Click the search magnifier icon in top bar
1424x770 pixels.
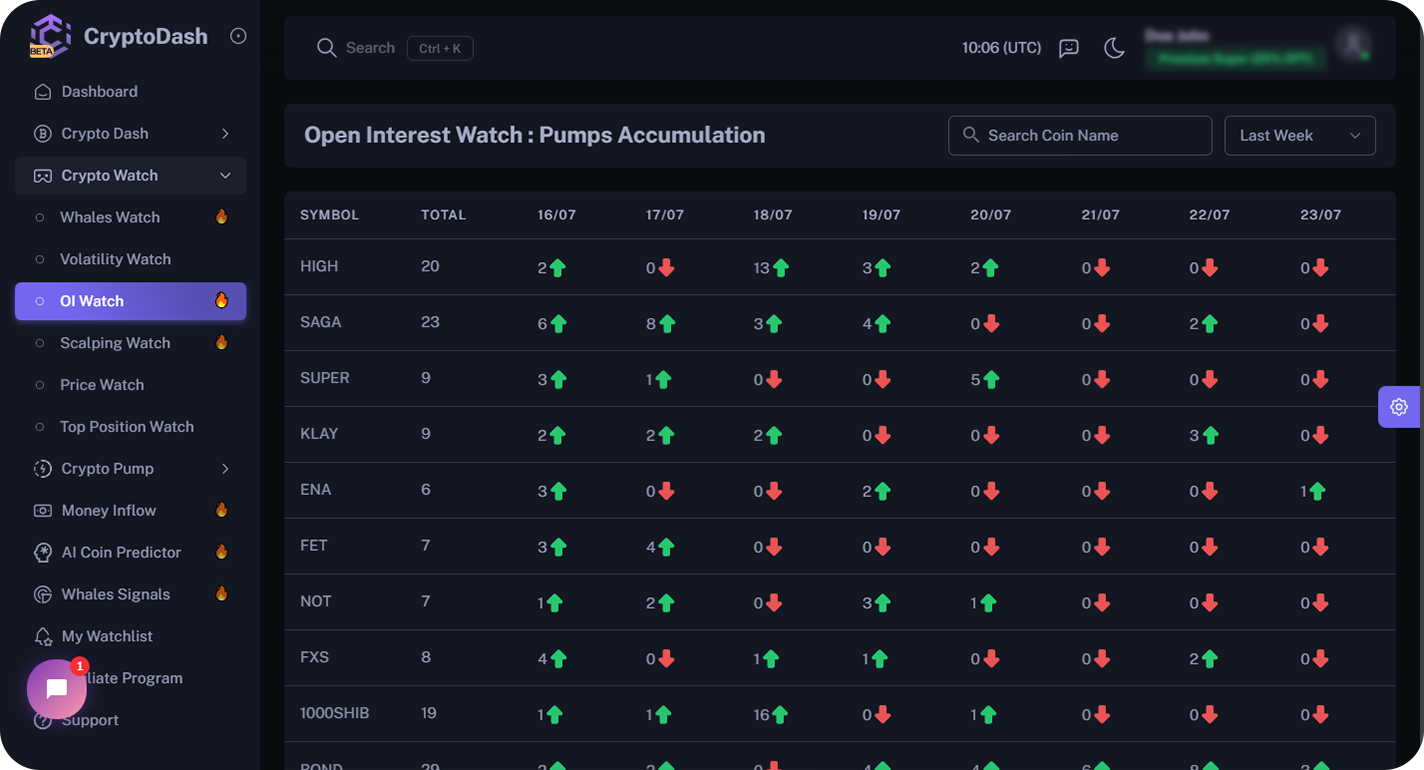tap(326, 48)
